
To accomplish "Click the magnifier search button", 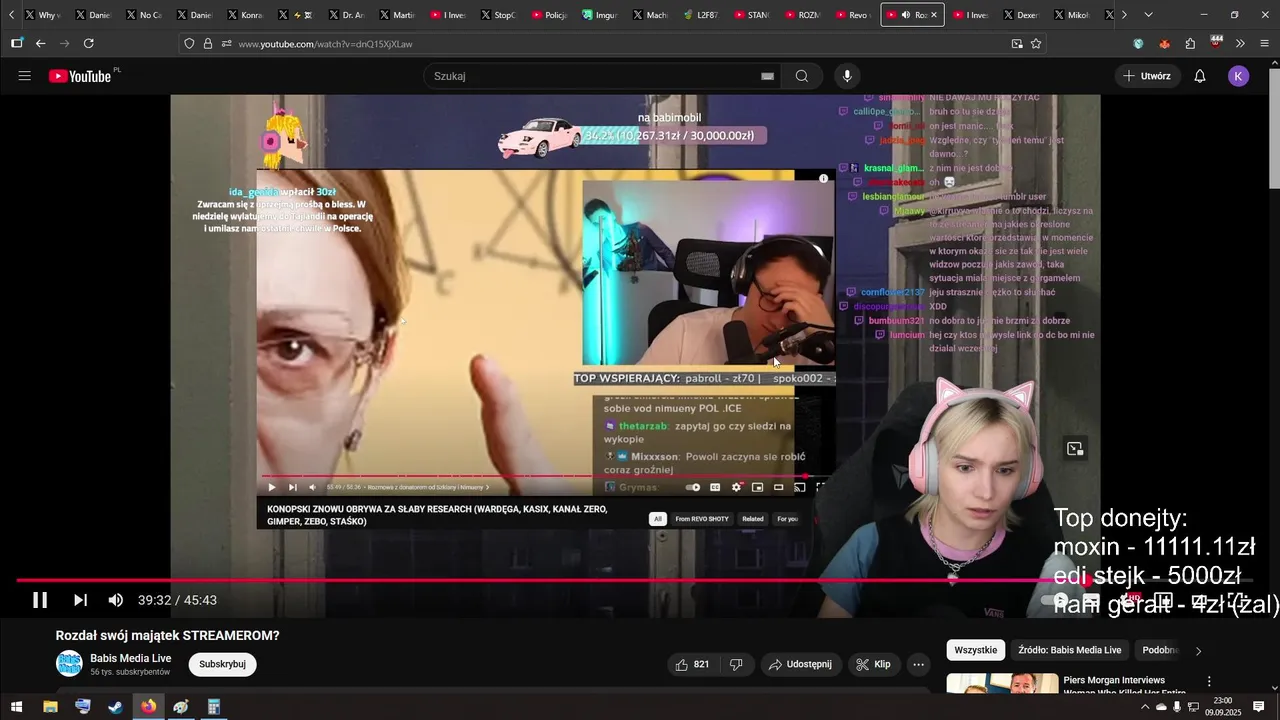I will (x=802, y=76).
